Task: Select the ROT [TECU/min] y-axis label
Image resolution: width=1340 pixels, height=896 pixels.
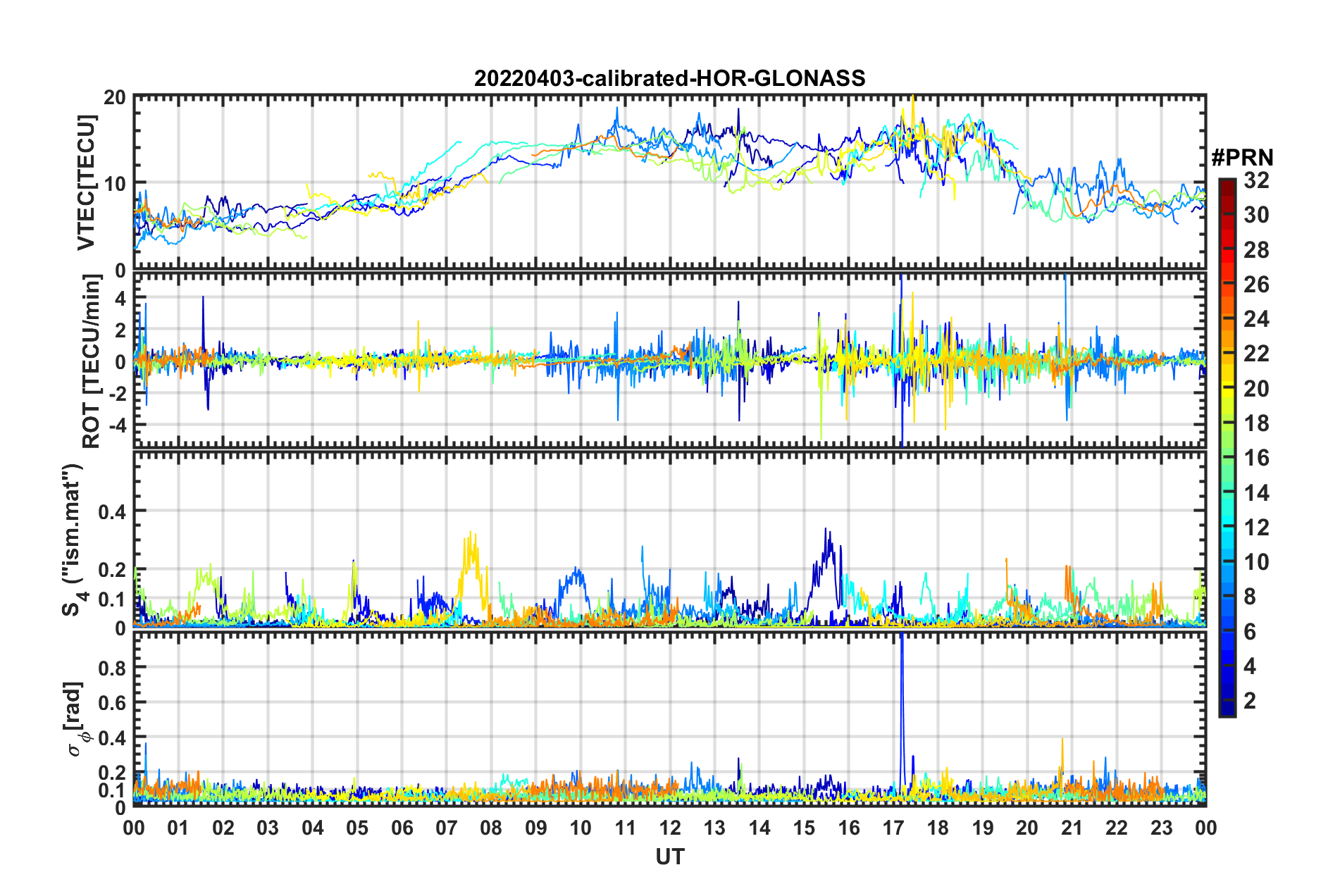Action: click(x=92, y=361)
